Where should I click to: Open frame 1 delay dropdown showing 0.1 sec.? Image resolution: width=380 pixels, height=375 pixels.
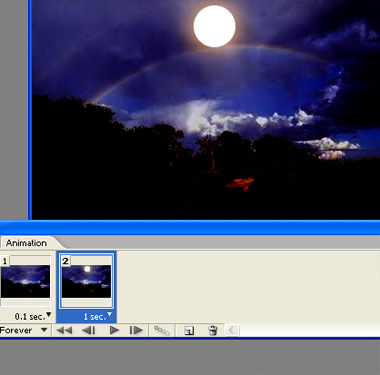(x=33, y=316)
